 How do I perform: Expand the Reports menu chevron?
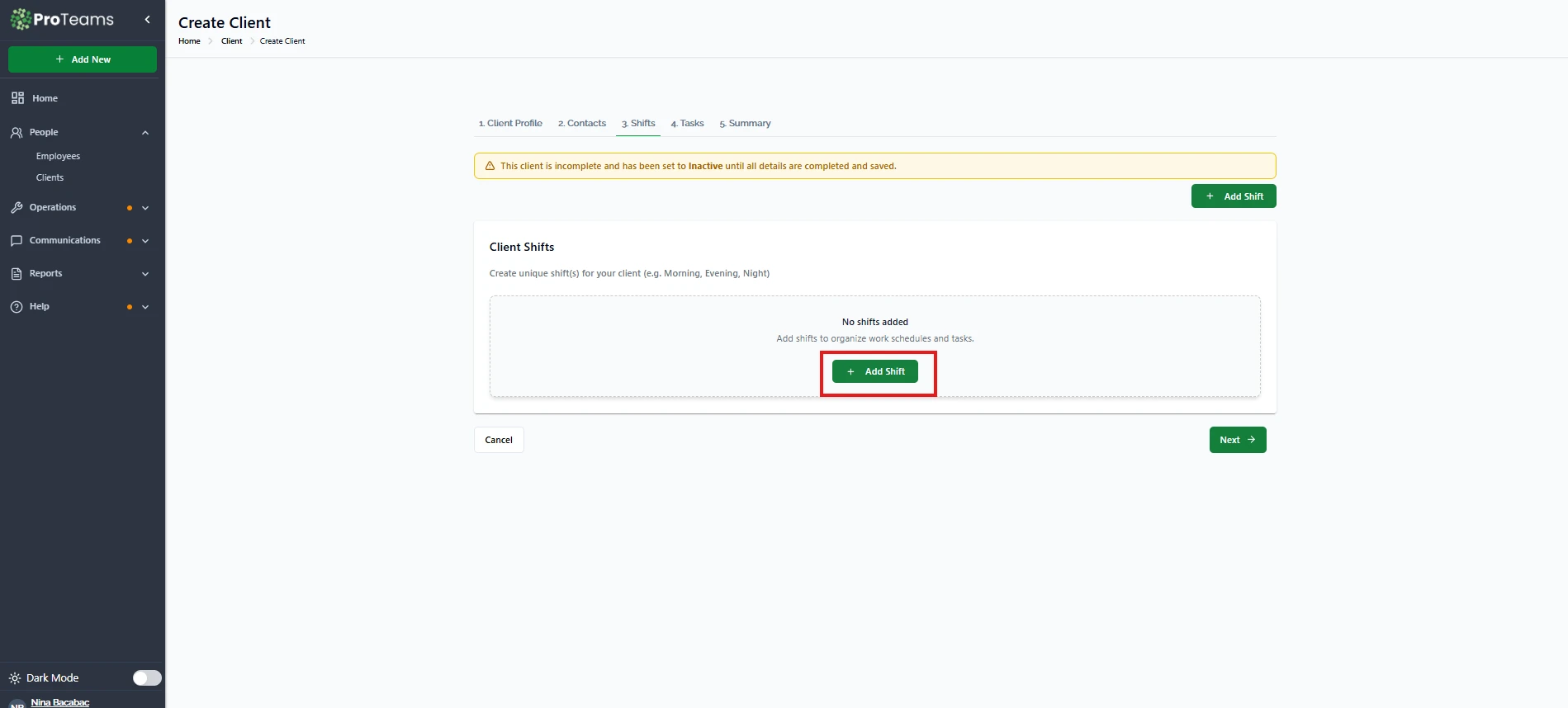(x=145, y=274)
